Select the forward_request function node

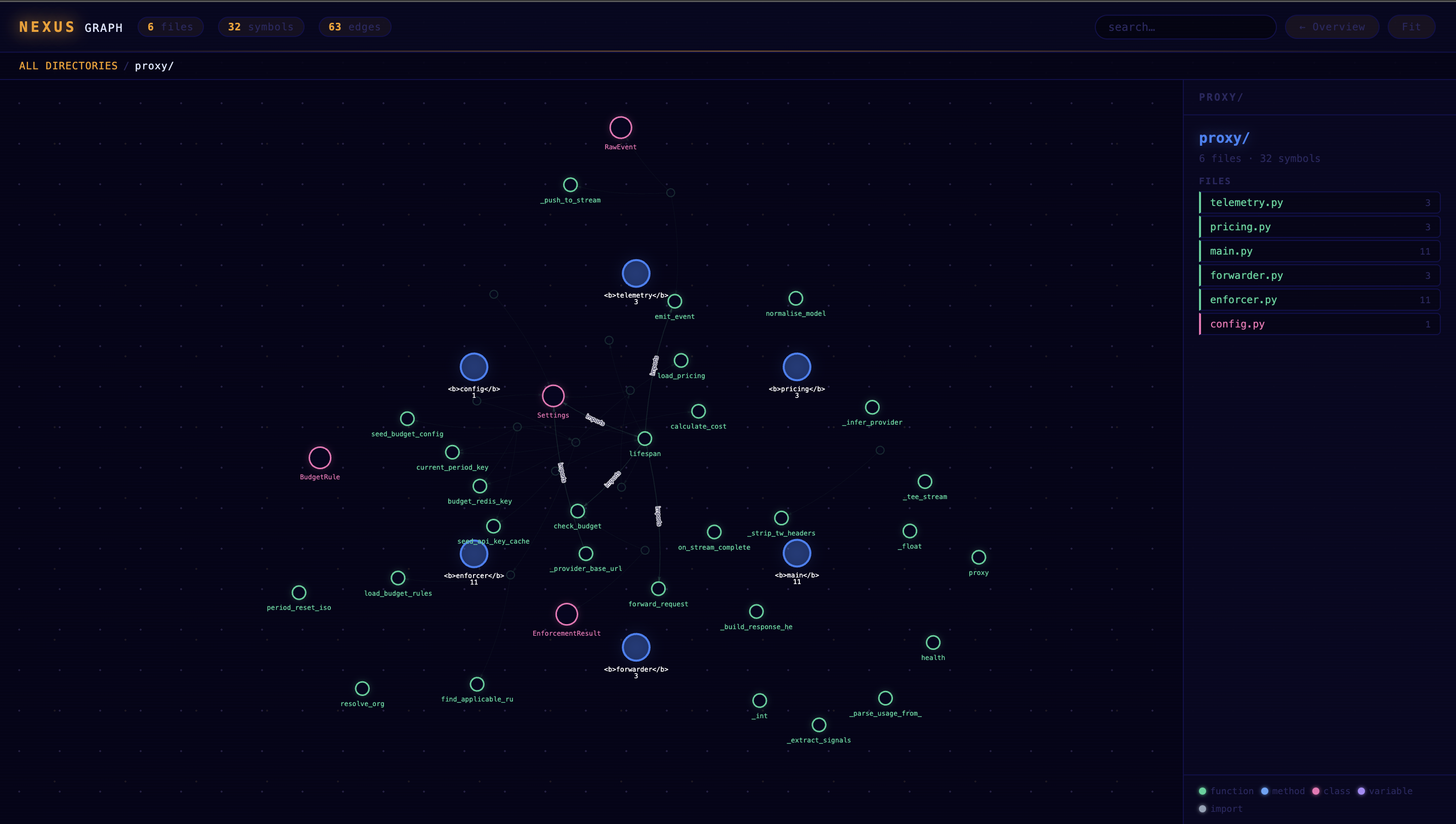(x=658, y=589)
